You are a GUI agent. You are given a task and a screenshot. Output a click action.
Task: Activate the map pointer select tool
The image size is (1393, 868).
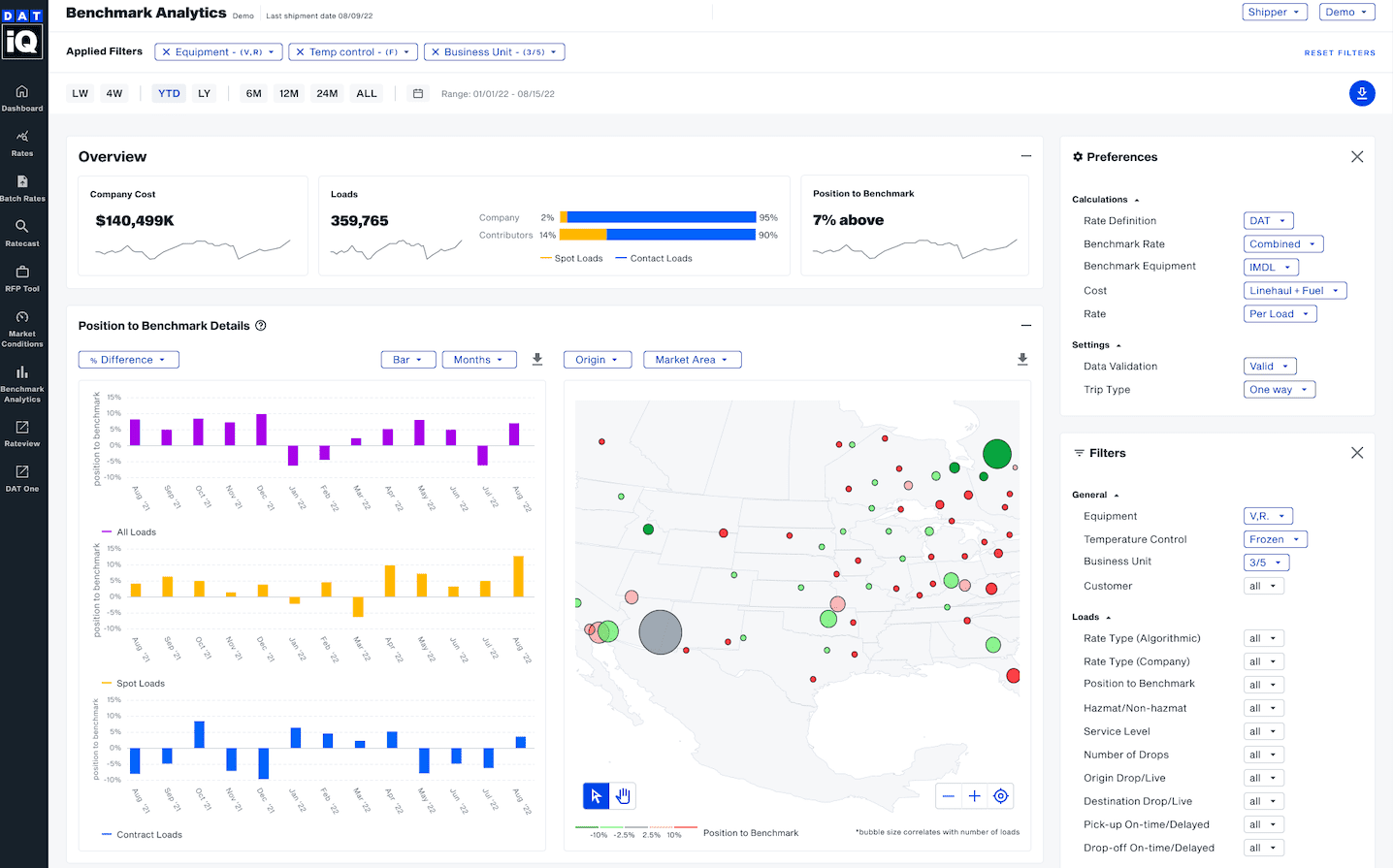596,796
